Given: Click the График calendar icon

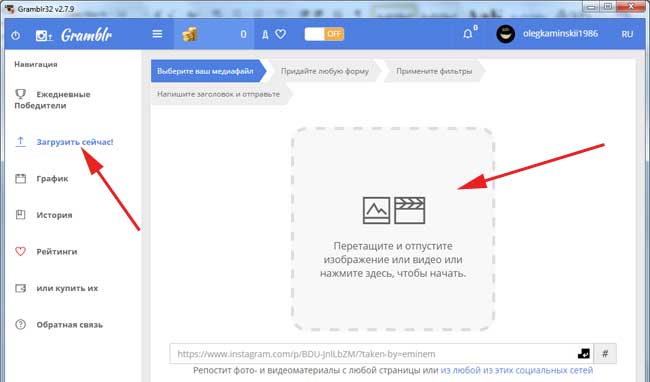Looking at the screenshot, I should [20, 179].
